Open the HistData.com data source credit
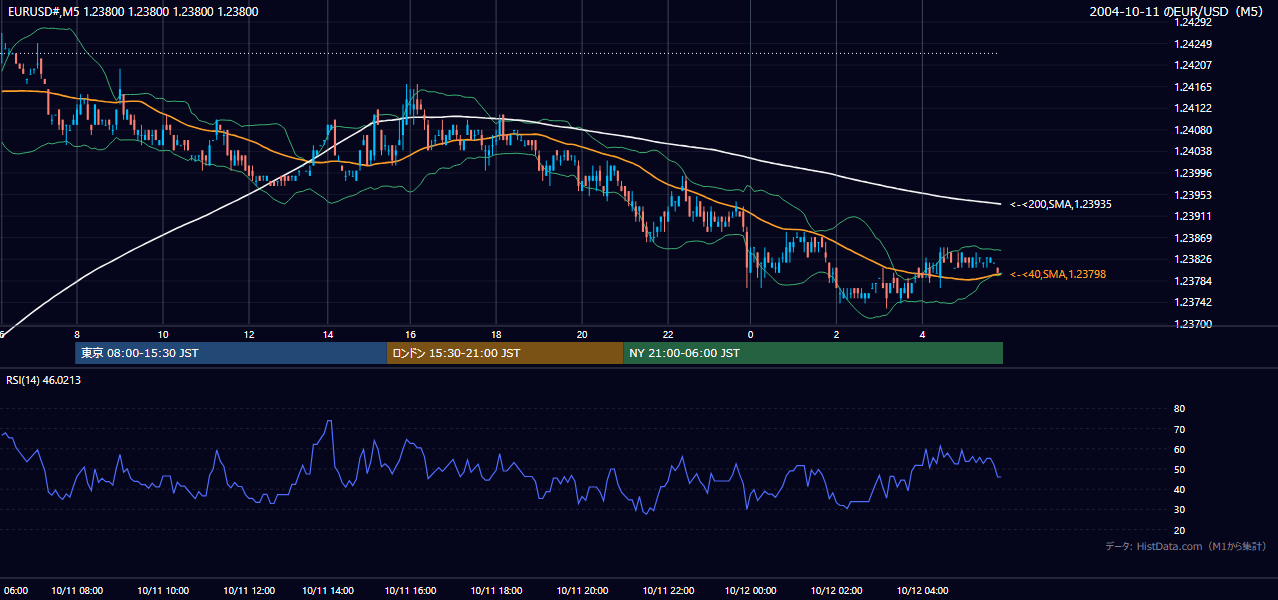 [x=1186, y=546]
